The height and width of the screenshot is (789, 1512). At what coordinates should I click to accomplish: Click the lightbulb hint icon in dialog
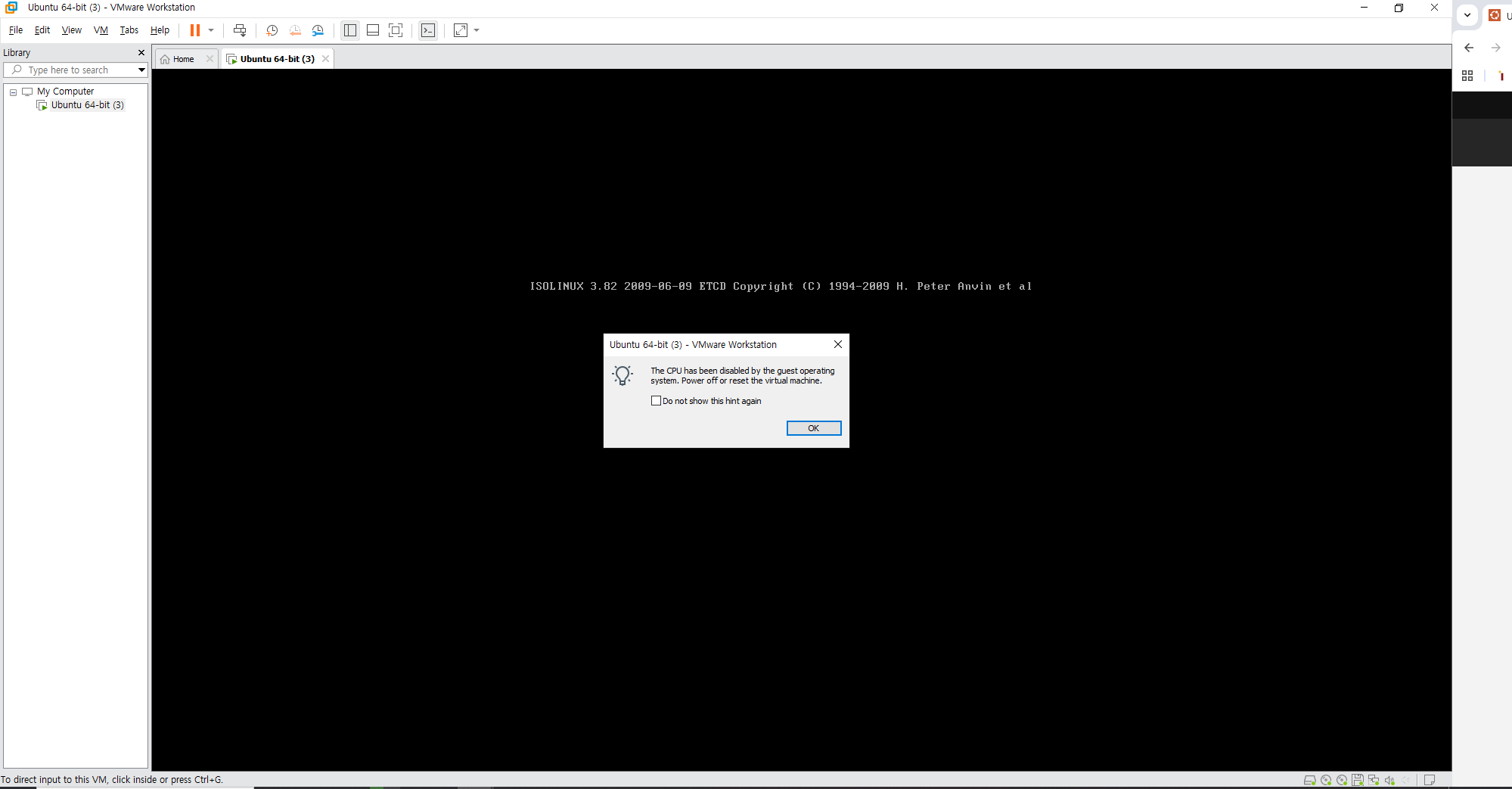622,375
